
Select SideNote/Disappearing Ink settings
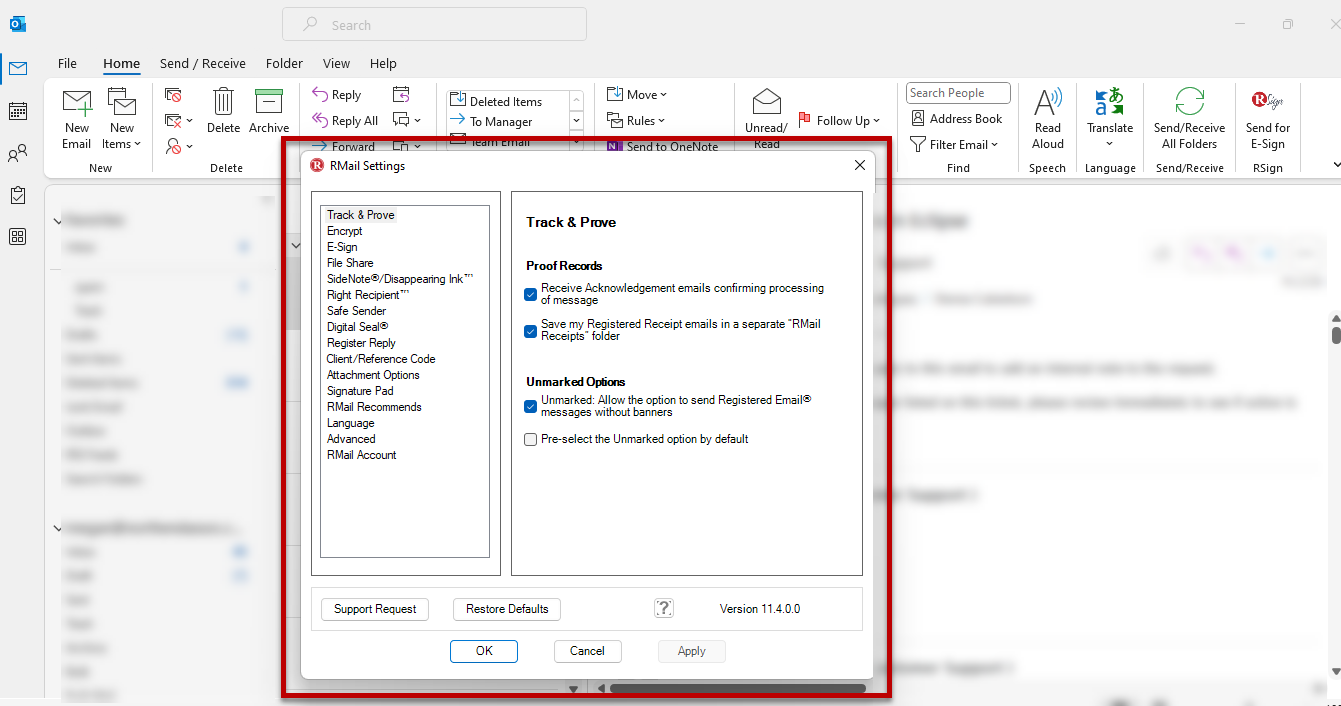(400, 279)
